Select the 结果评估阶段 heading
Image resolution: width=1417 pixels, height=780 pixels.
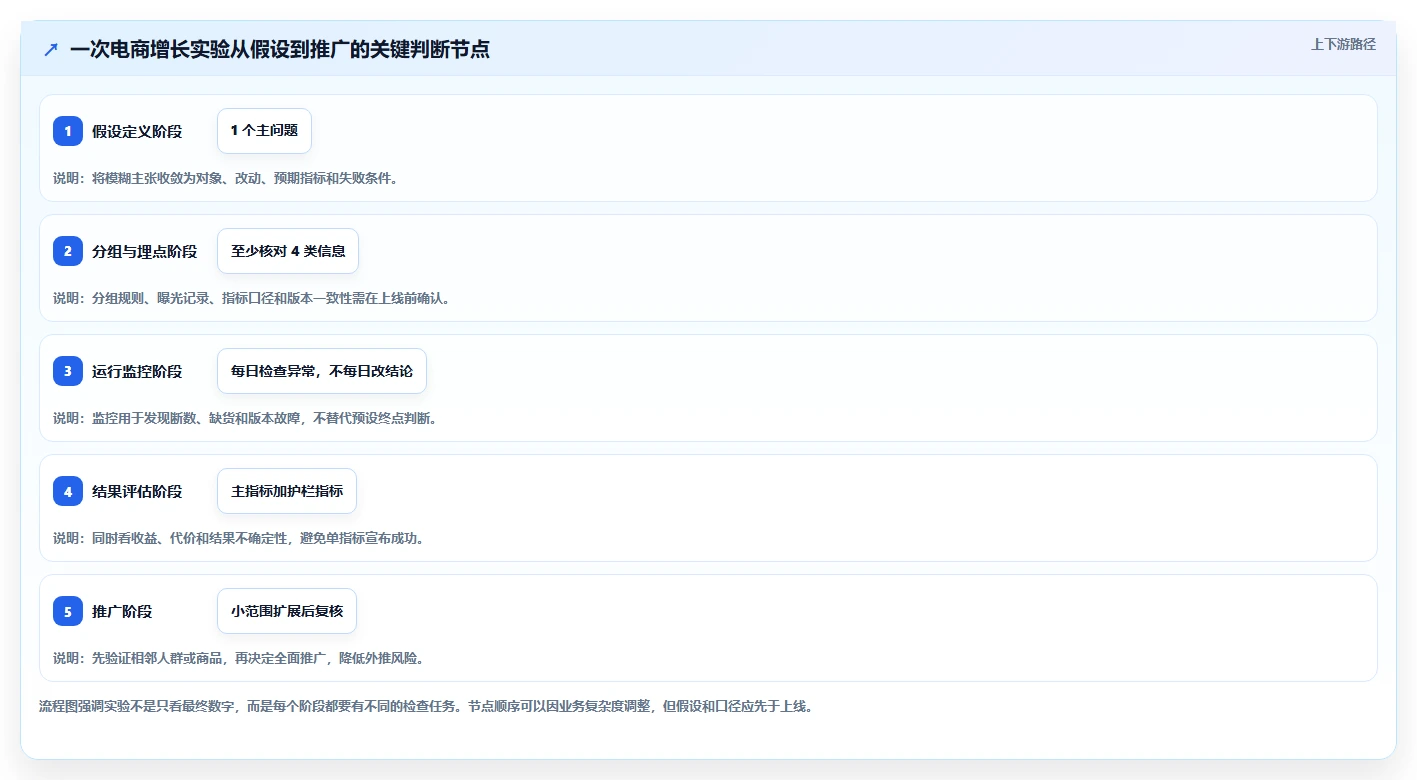tap(137, 491)
